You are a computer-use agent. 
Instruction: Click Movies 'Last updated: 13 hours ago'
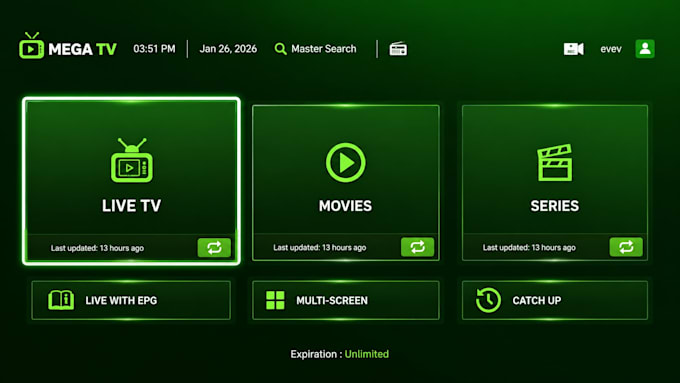click(320, 247)
